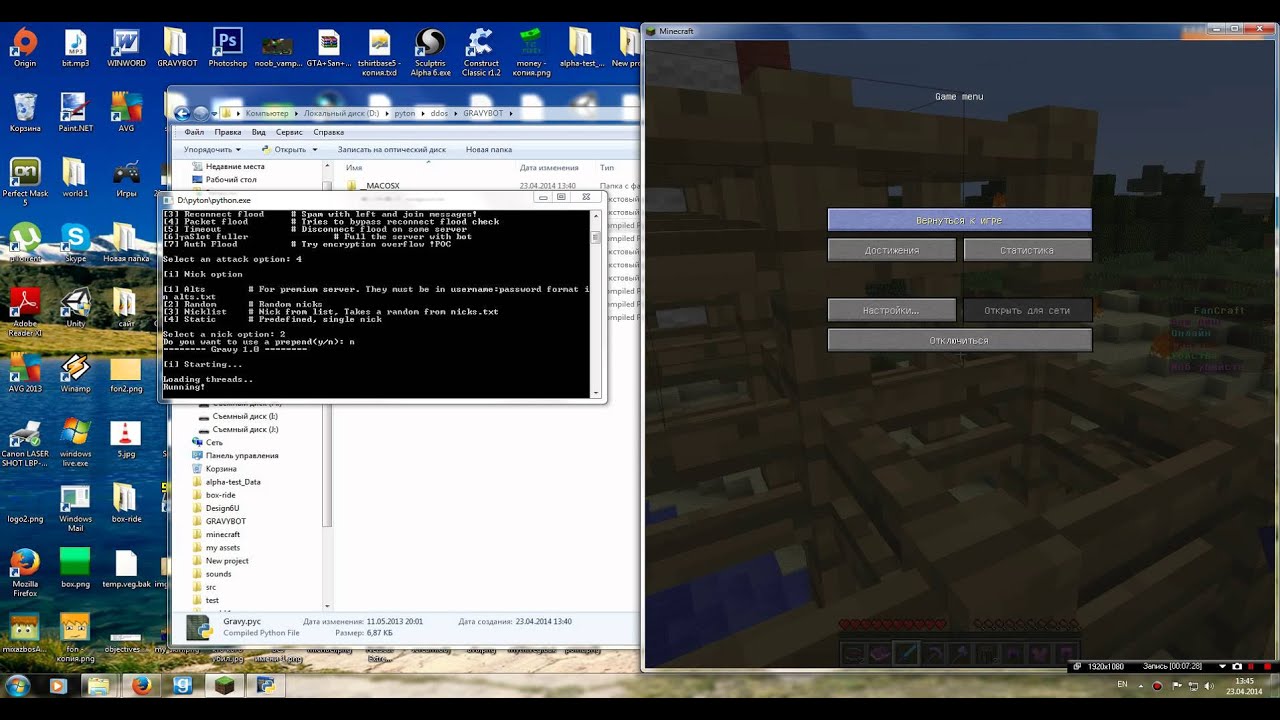
Task: Click Новая папка in Explorer toolbar
Action: pos(489,149)
